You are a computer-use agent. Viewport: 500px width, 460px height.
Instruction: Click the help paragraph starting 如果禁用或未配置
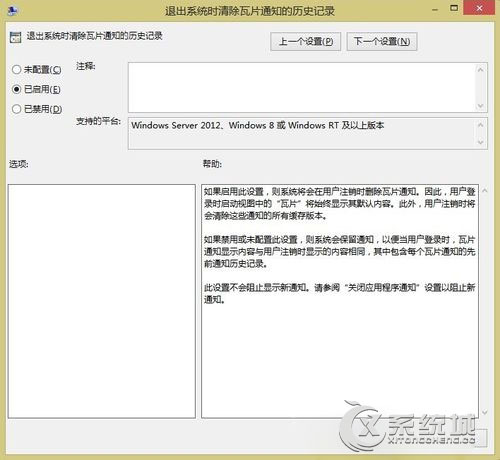pyautogui.click(x=339, y=251)
